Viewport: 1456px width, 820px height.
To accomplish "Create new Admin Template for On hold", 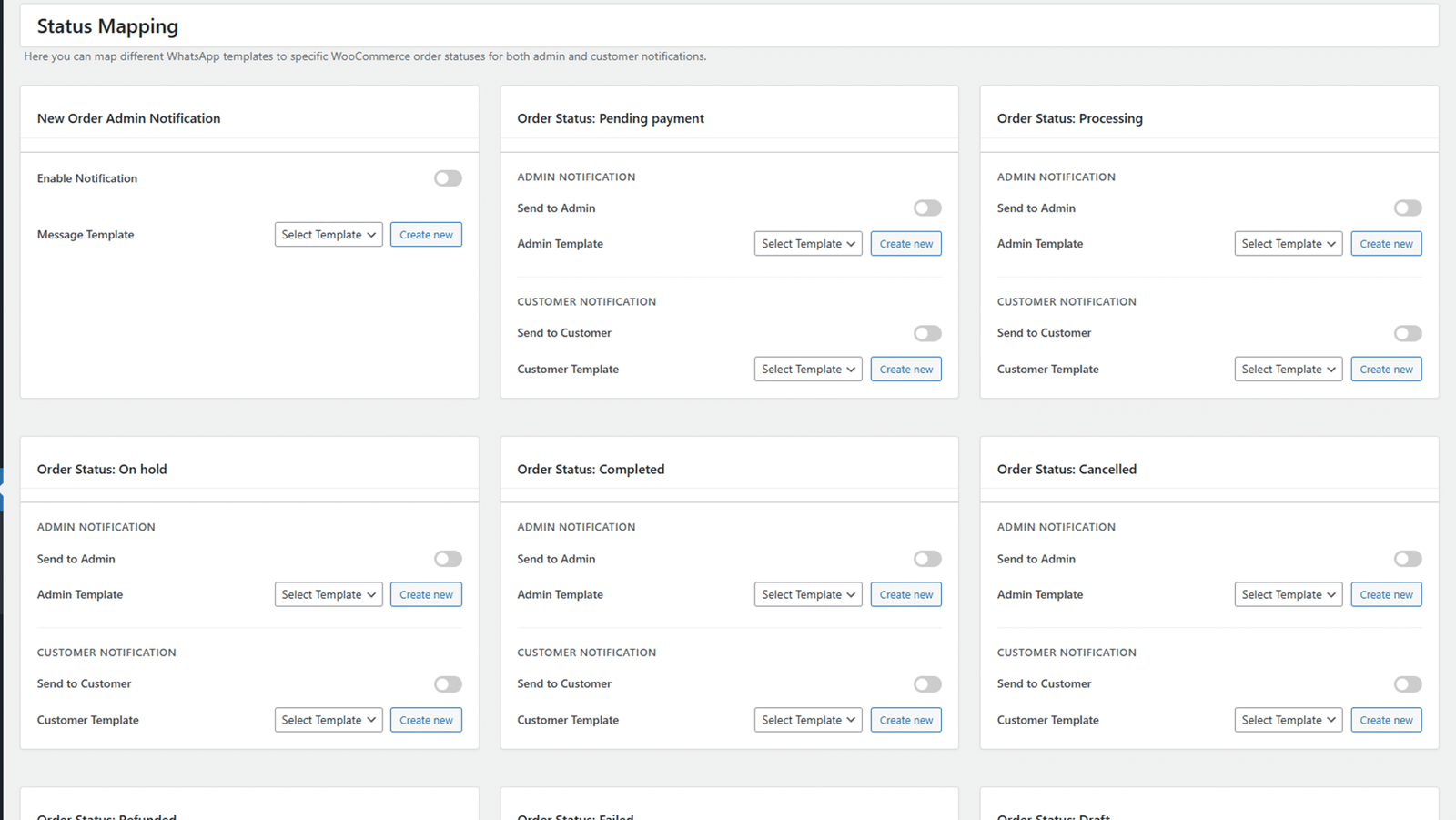I will (426, 595).
